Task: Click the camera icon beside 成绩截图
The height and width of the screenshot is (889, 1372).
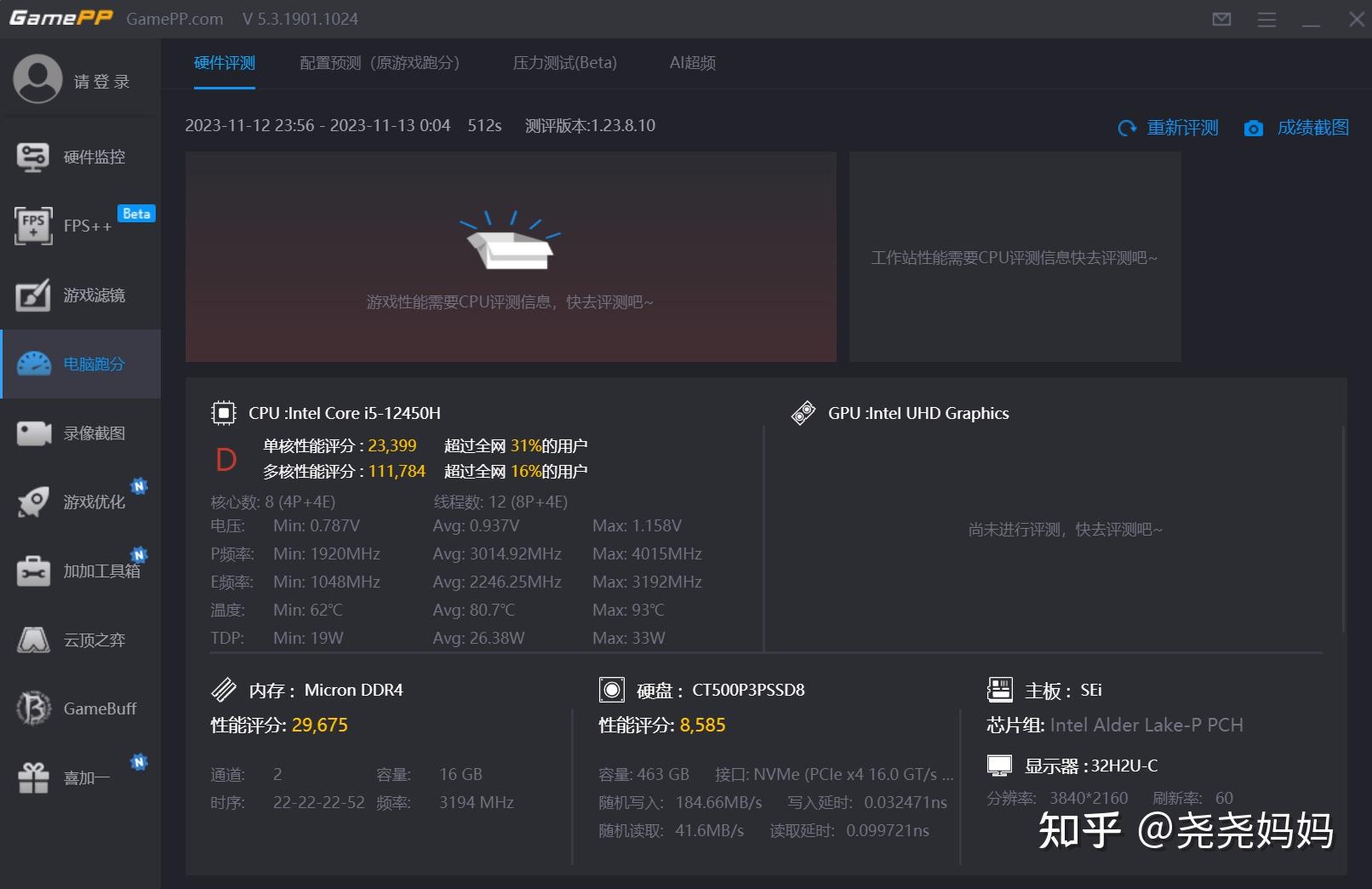Action: 1253,128
